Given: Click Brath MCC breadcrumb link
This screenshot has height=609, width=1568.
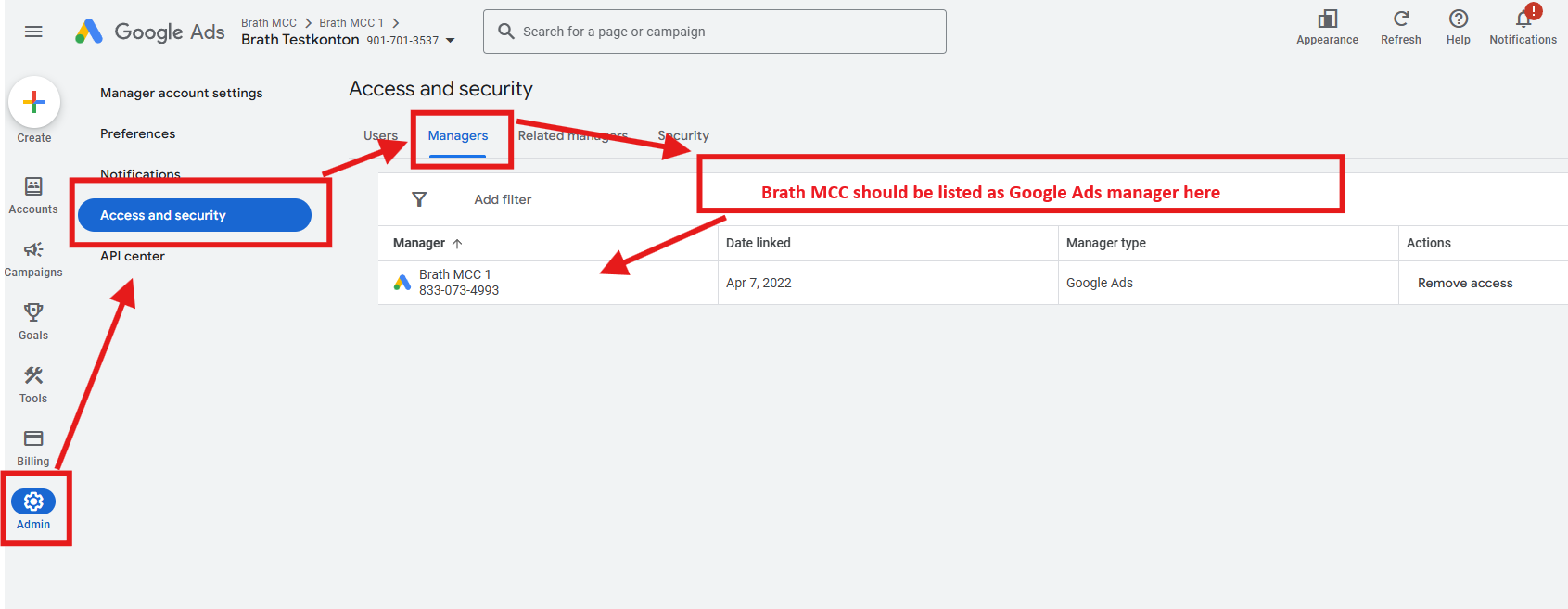Looking at the screenshot, I should pos(269,23).
